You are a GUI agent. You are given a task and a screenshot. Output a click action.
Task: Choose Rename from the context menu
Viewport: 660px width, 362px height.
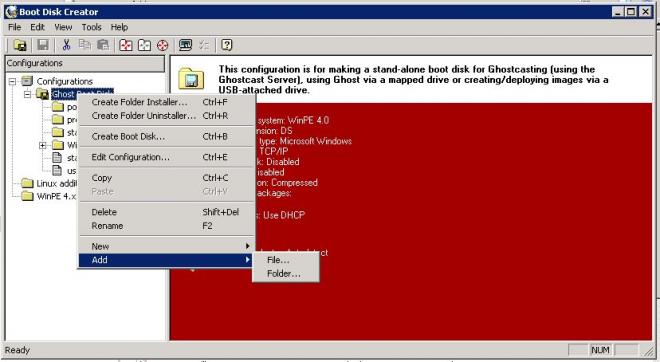click(167, 226)
